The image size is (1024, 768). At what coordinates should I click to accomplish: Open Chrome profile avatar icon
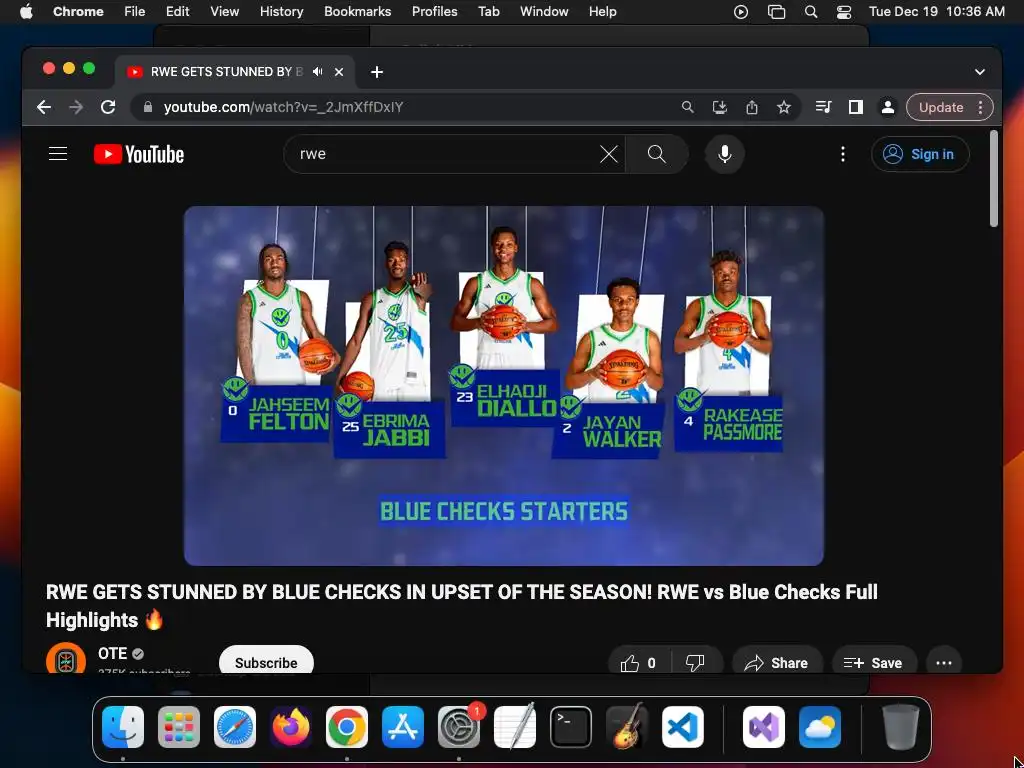(x=888, y=107)
